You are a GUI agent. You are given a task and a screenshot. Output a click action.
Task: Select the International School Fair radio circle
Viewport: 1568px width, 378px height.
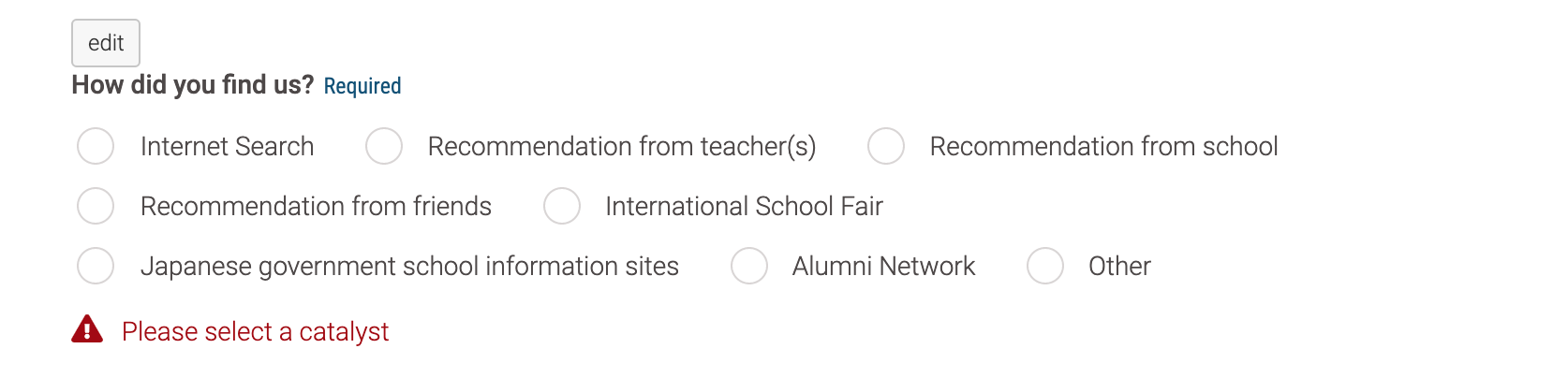point(562,206)
